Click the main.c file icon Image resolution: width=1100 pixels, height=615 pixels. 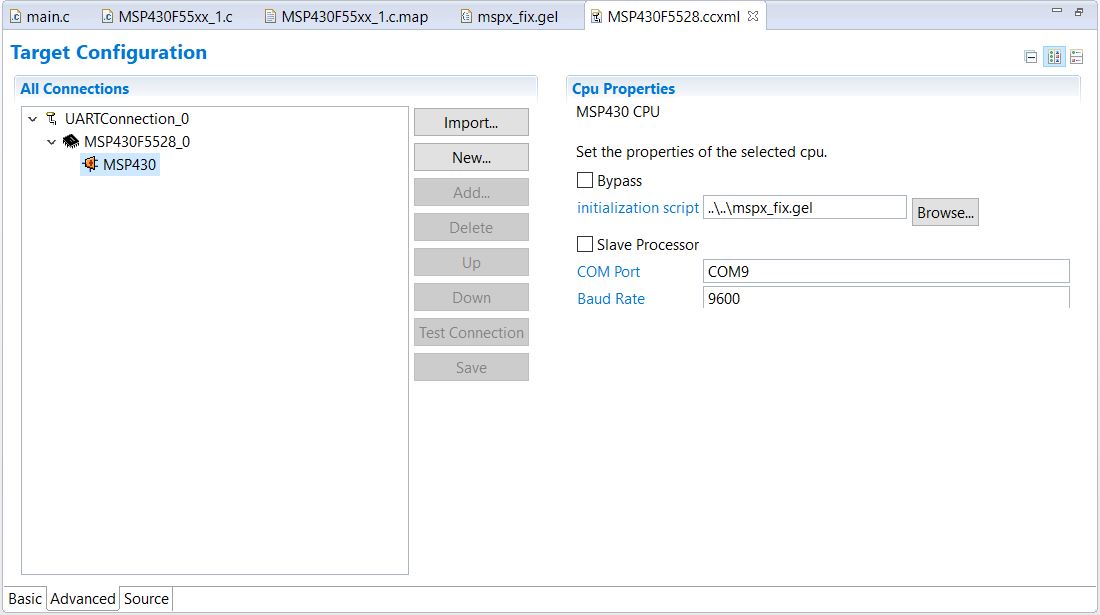(x=15, y=16)
